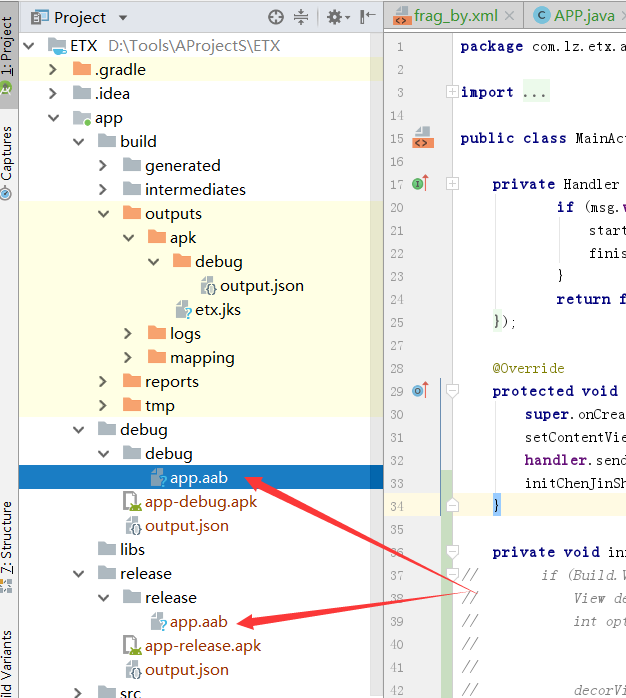Screen dimensions: 626x698
Task: Click the collapse all icon in Project panel
Action: (301, 17)
